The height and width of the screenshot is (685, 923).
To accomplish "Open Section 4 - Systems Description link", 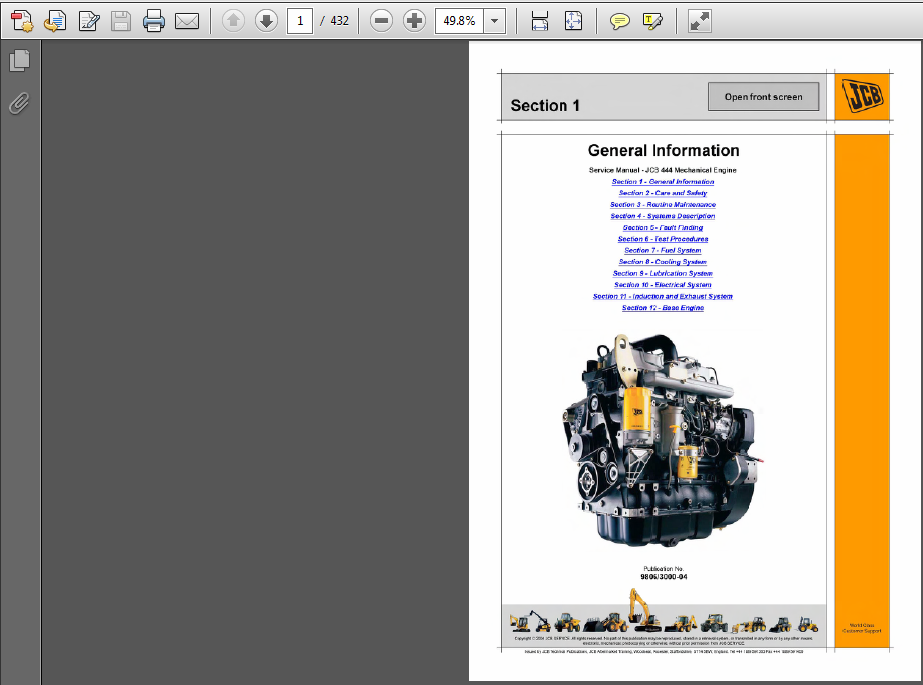I will coord(663,216).
